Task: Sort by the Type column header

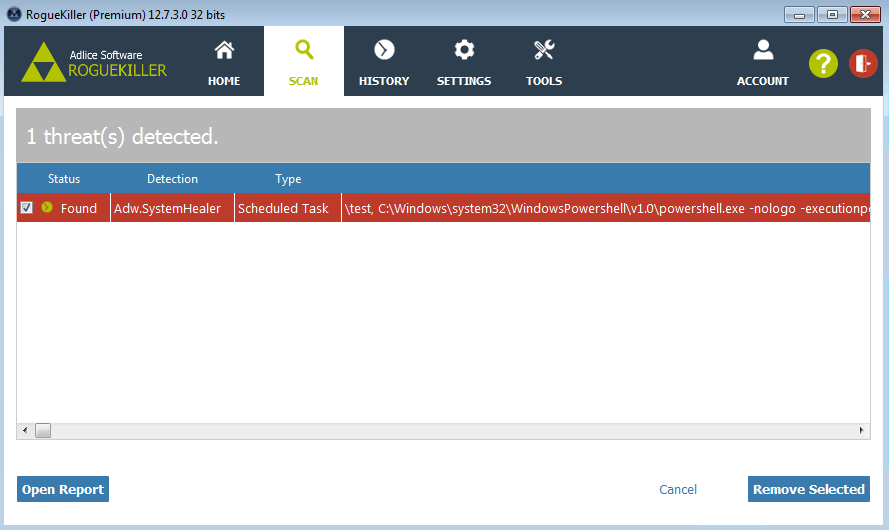Action: coord(288,179)
